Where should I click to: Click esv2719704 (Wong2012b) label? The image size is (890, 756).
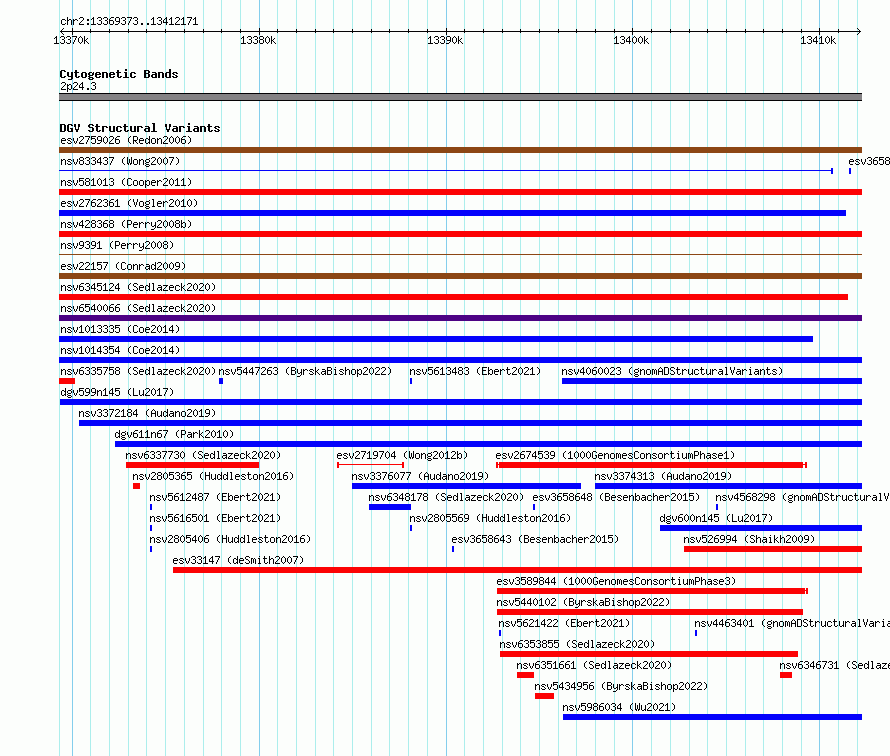402,455
